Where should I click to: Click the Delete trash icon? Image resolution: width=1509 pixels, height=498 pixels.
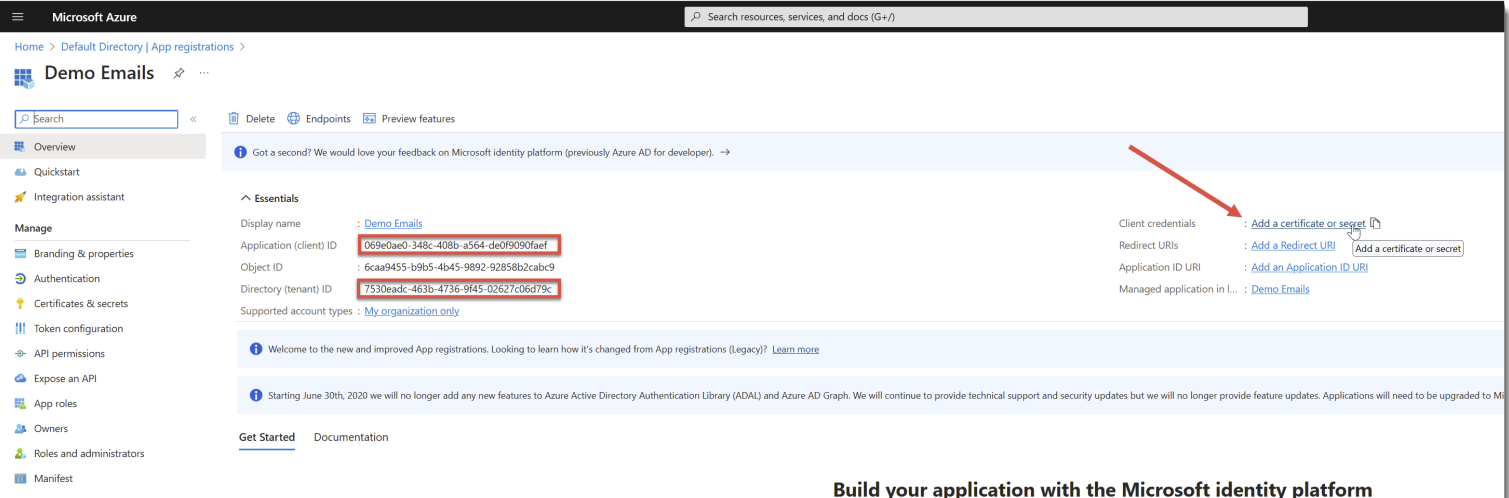click(x=234, y=118)
